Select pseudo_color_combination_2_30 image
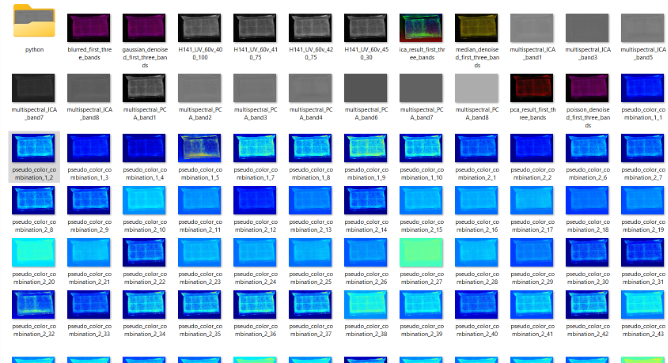This screenshot has width=668, height=363. click(587, 252)
